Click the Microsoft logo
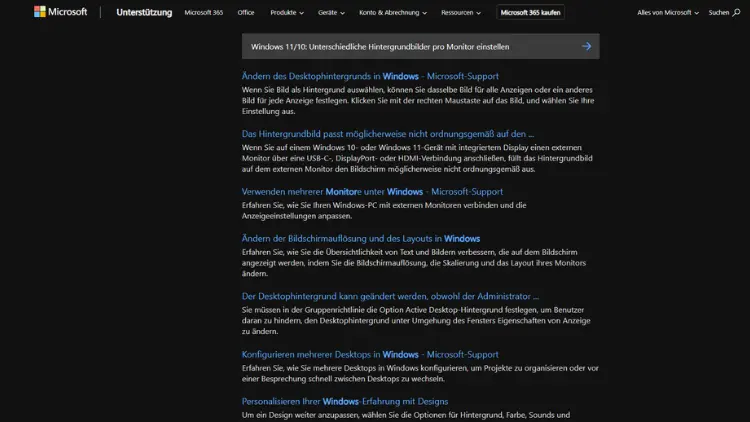The height and width of the screenshot is (422, 750). (x=61, y=12)
